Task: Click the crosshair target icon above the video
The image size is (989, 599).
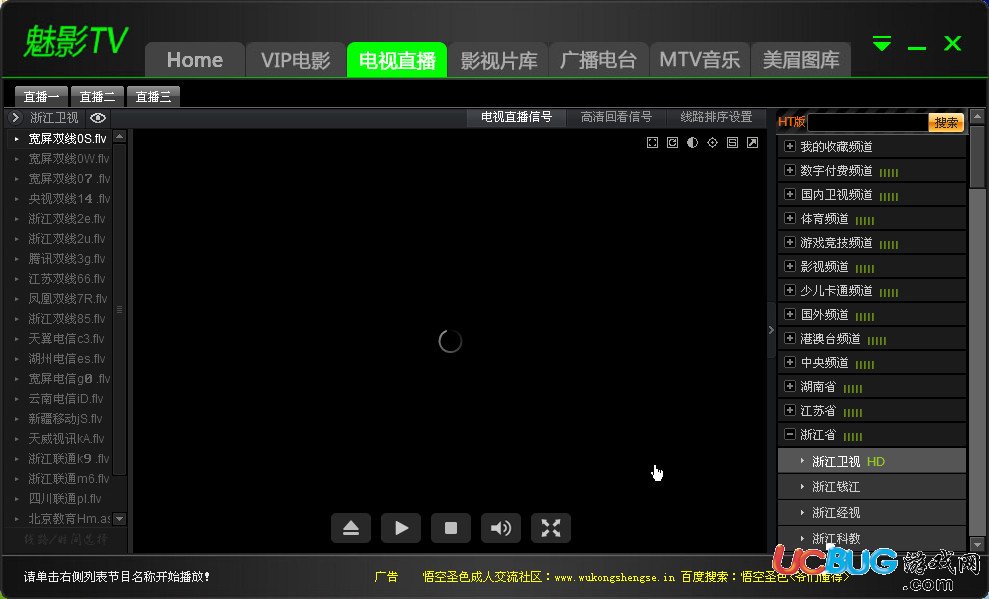Action: (712, 142)
